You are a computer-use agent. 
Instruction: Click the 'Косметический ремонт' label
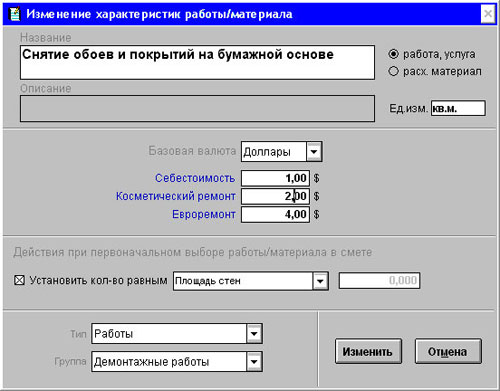(x=176, y=196)
